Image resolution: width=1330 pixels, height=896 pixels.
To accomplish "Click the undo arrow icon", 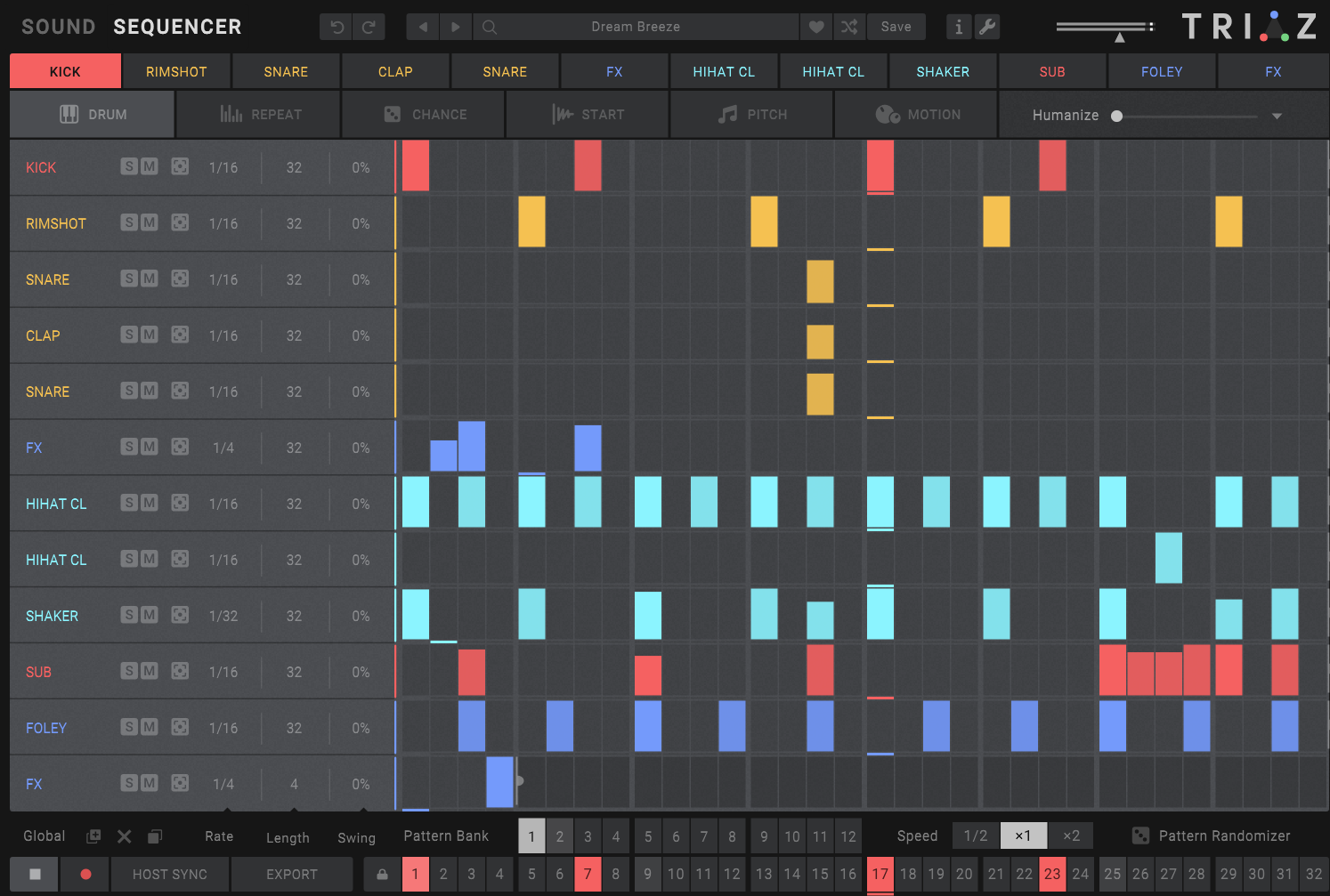I will click(x=337, y=27).
